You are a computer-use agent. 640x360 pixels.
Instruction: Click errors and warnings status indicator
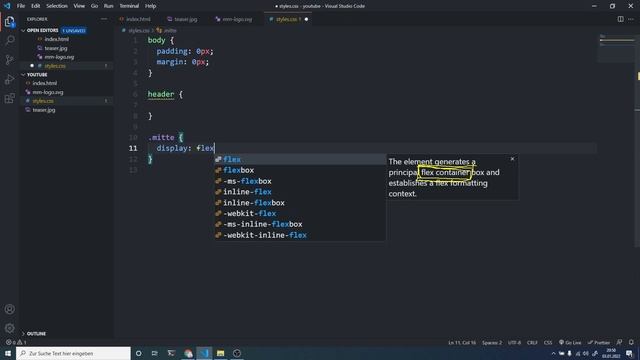click(x=16, y=342)
